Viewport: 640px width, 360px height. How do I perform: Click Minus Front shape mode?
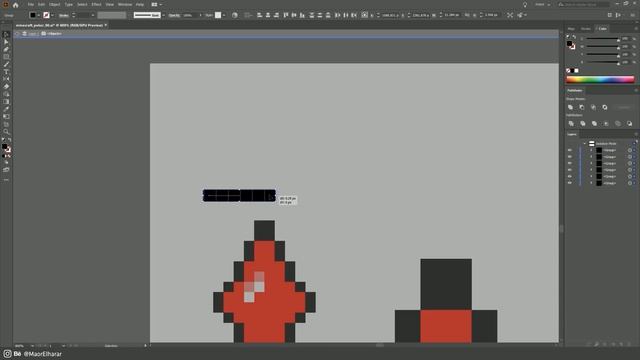582,107
